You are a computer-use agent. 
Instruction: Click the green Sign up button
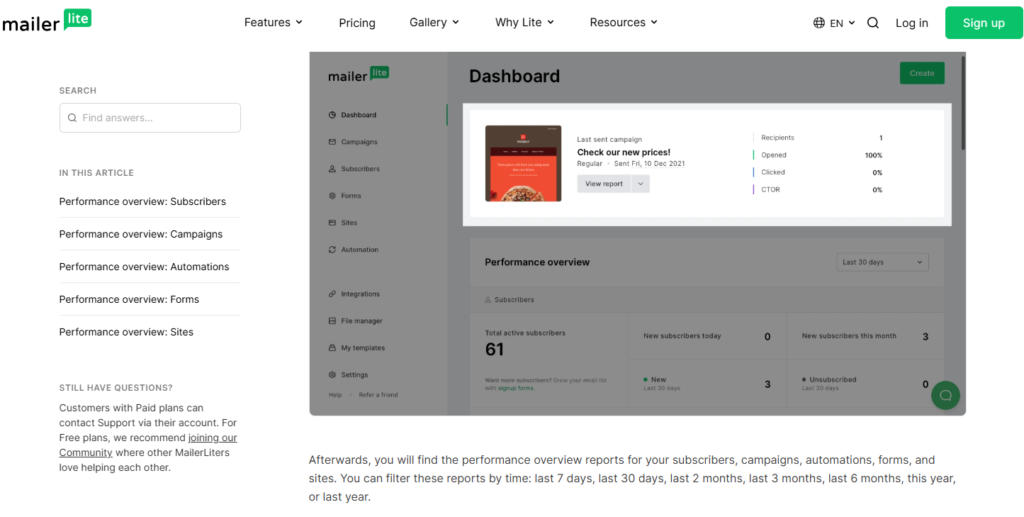[x=984, y=23]
